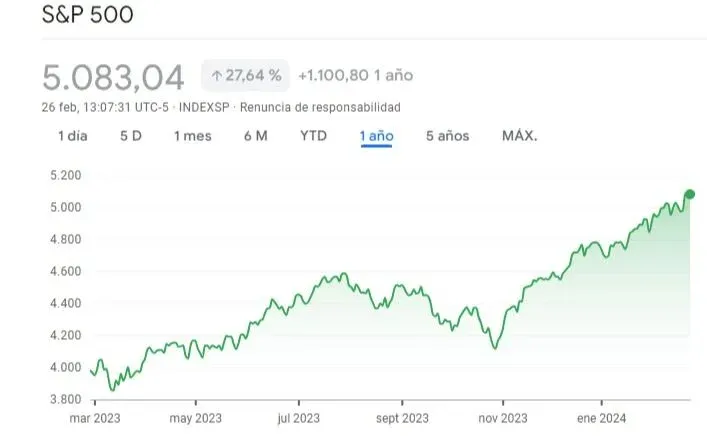Click the 5.200 y-axis gridline label
707x443 pixels.
coord(63,175)
